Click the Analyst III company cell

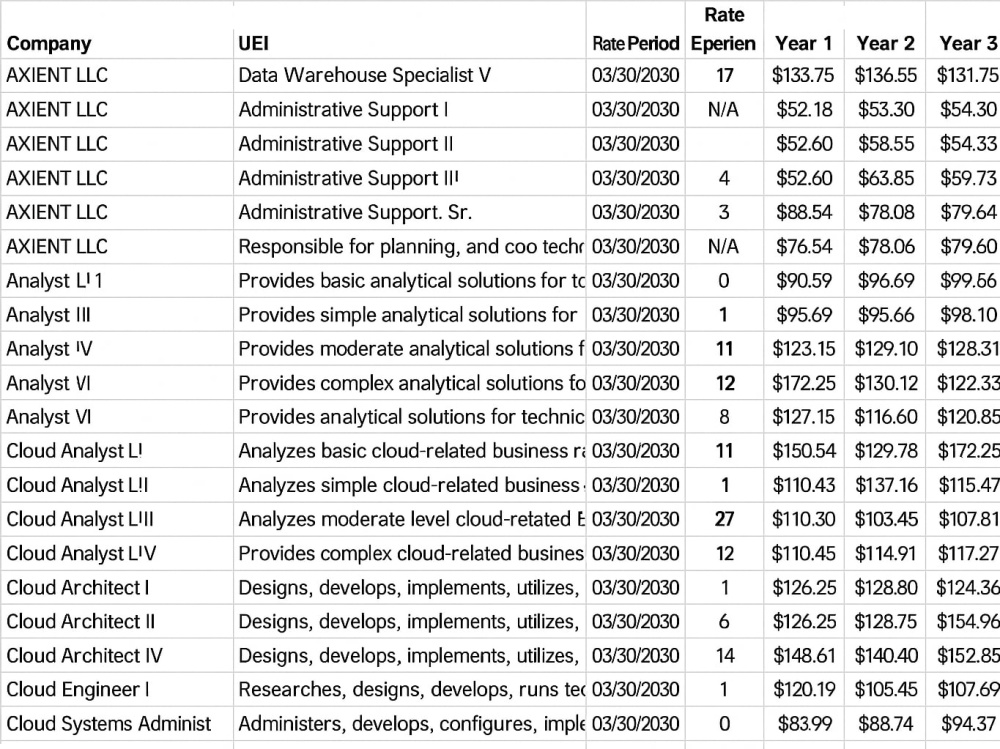click(x=117, y=315)
